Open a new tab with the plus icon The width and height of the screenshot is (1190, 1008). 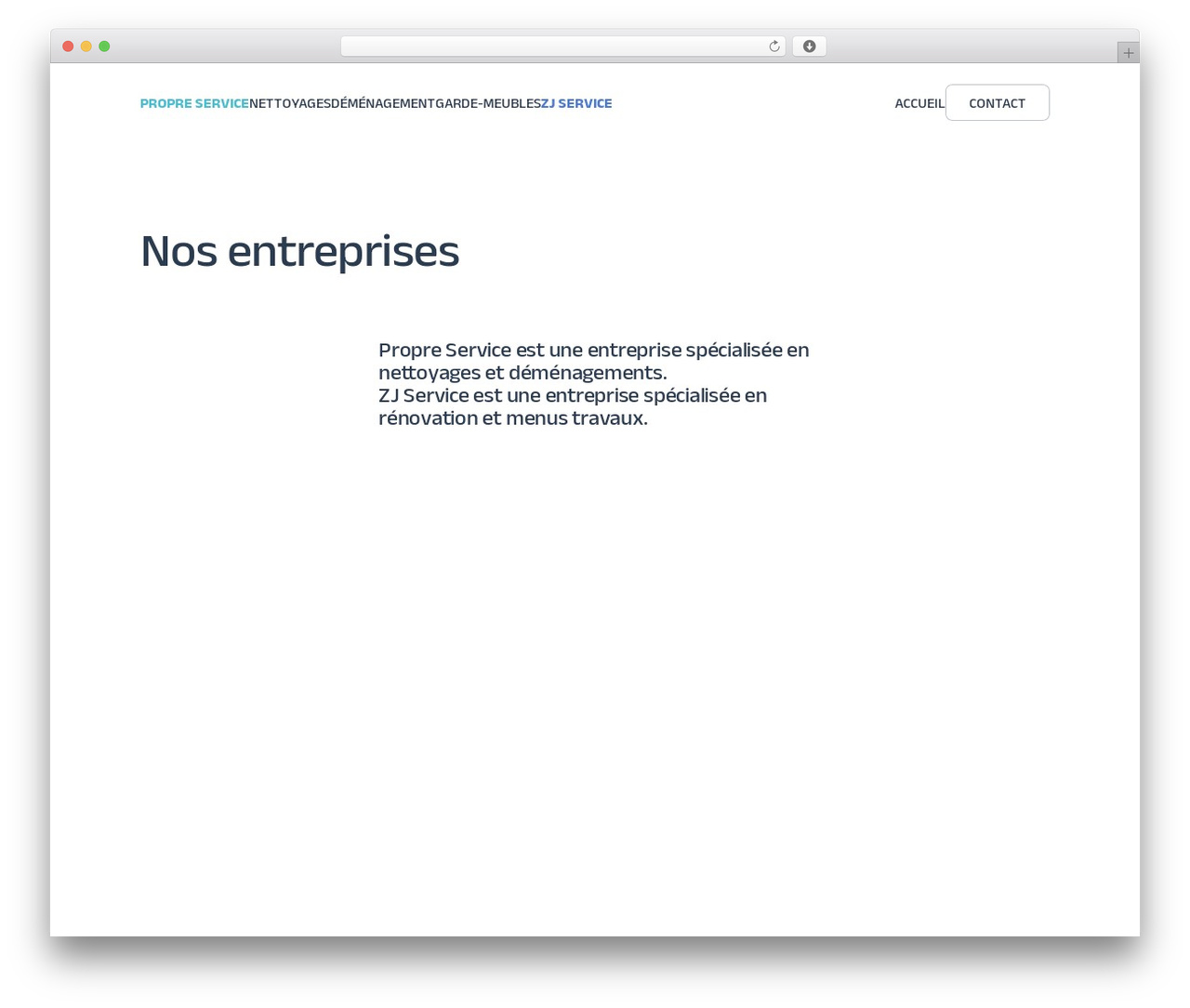[x=1128, y=53]
